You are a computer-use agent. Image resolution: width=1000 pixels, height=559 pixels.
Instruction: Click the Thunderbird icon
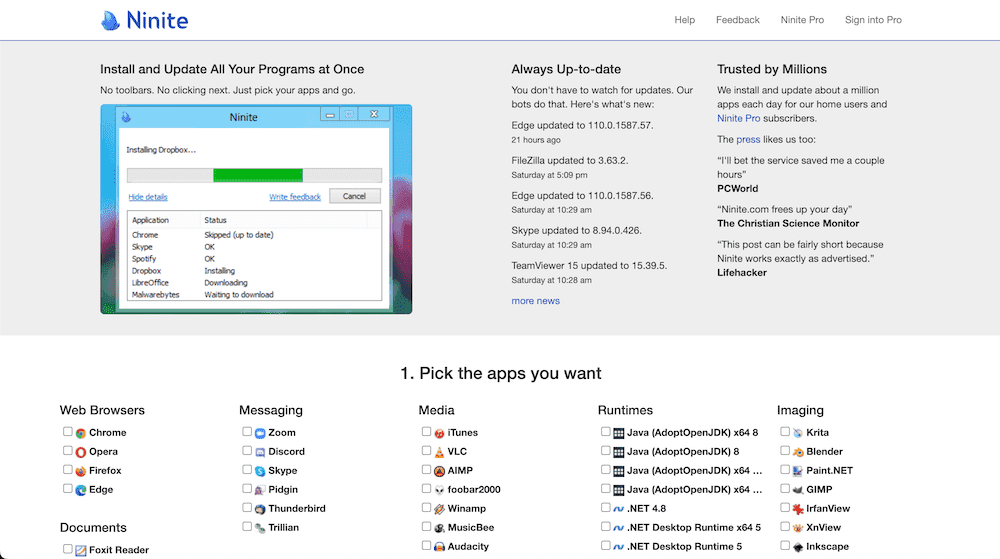pyautogui.click(x=260, y=509)
